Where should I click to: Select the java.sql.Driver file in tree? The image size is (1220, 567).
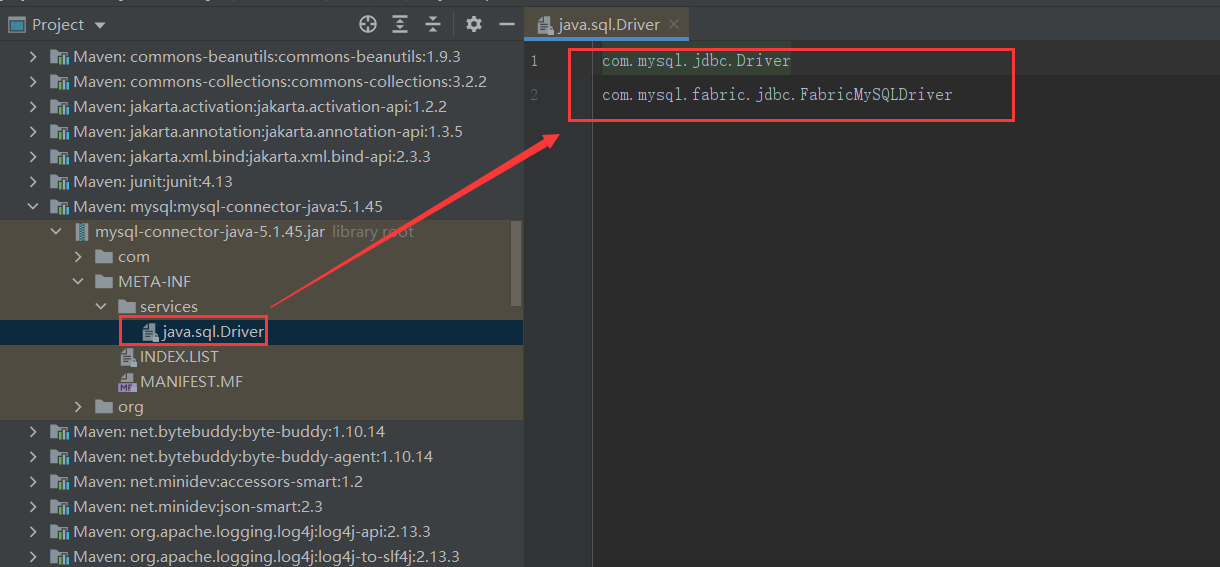click(x=261, y=331)
